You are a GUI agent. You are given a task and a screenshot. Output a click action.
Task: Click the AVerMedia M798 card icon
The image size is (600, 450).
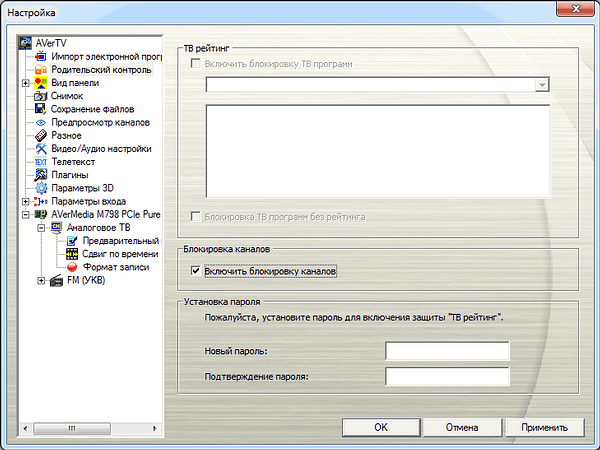point(41,214)
